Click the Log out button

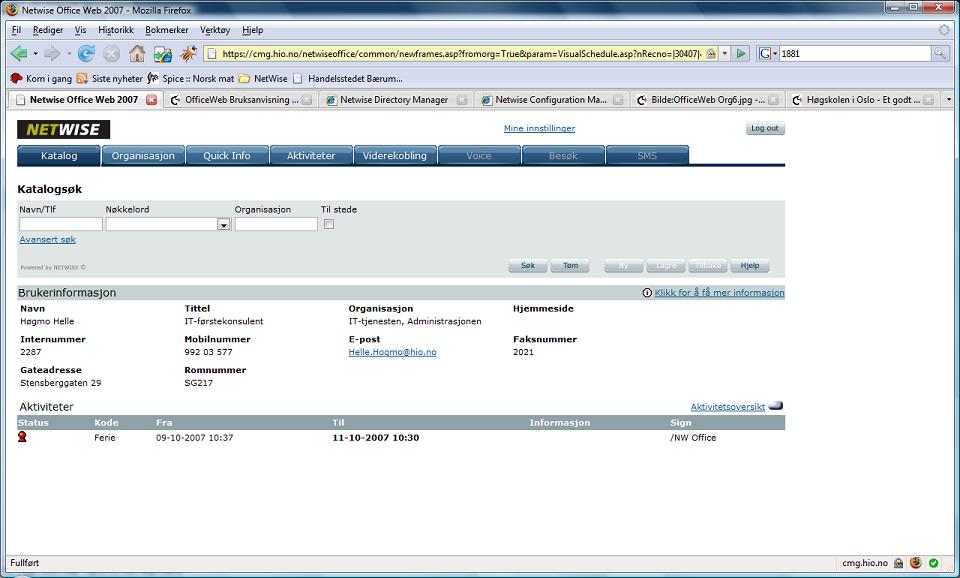[x=765, y=129]
